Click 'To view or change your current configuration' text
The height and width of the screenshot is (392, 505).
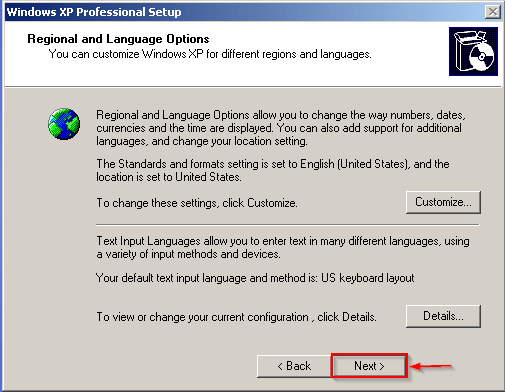236,317
